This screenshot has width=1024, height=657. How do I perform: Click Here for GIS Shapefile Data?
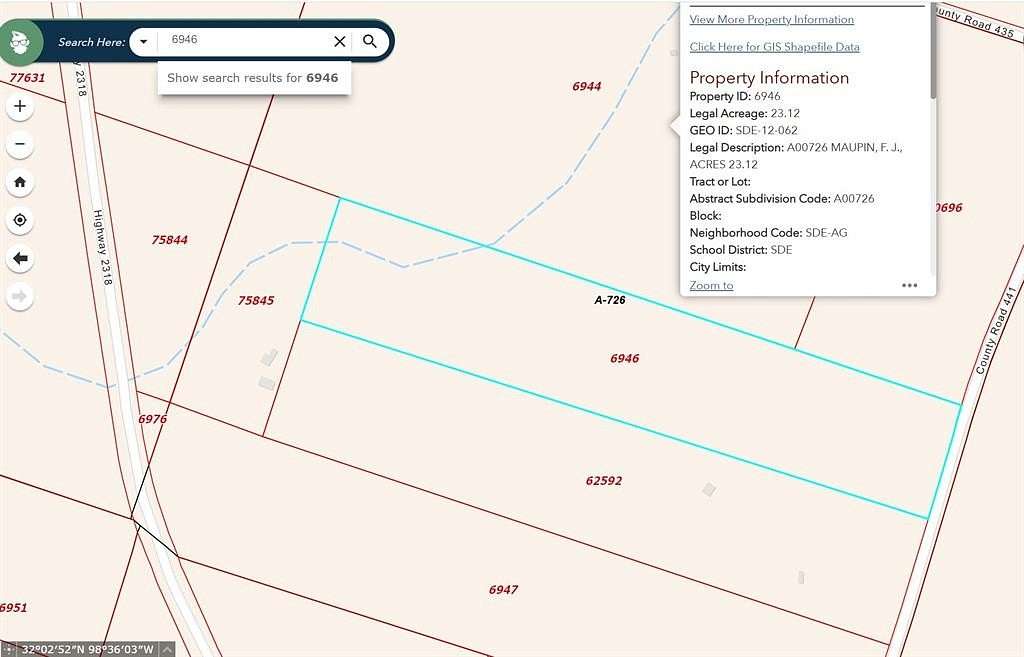click(774, 47)
